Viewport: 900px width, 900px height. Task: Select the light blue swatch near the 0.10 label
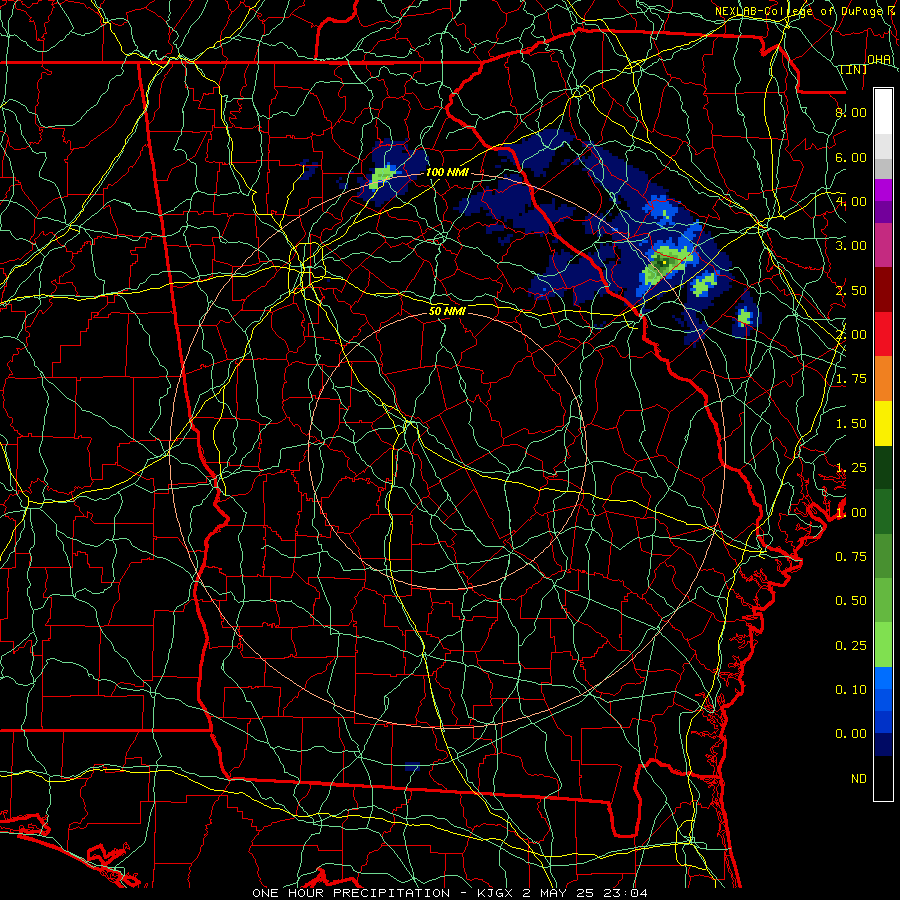click(x=883, y=678)
